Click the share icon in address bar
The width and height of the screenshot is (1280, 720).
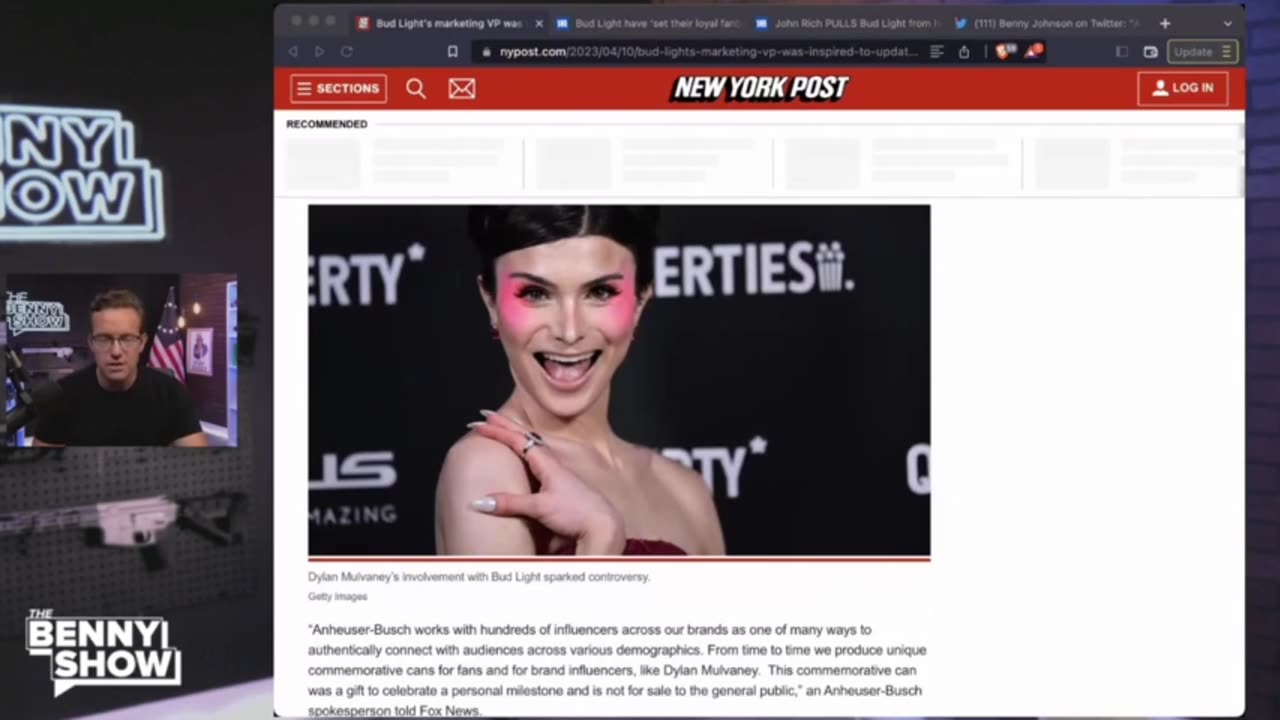click(x=964, y=51)
